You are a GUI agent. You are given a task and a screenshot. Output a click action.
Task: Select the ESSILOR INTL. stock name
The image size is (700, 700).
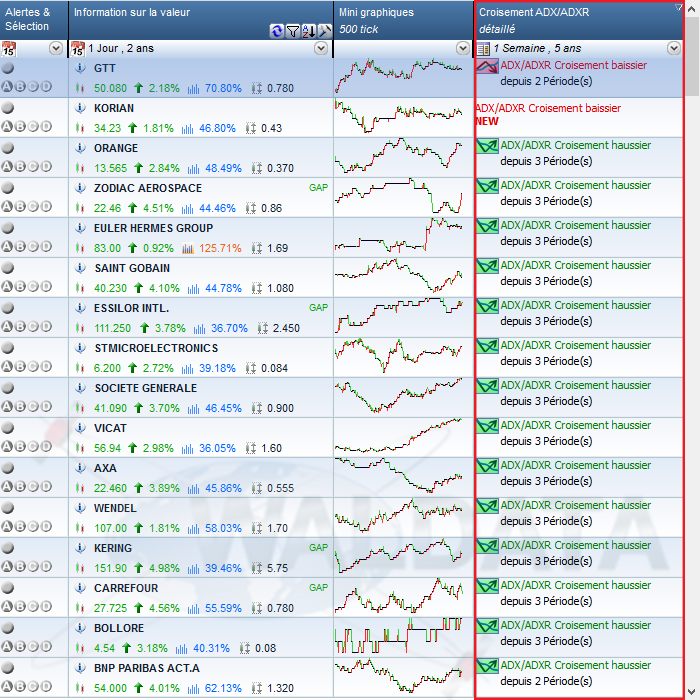(131, 308)
